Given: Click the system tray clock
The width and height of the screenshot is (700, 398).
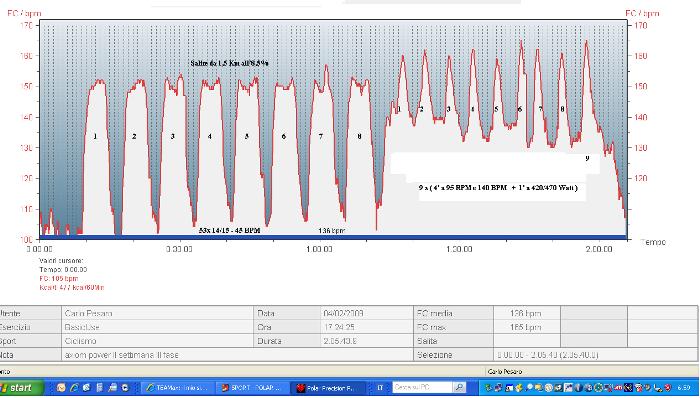Looking at the screenshot, I should tap(683, 388).
